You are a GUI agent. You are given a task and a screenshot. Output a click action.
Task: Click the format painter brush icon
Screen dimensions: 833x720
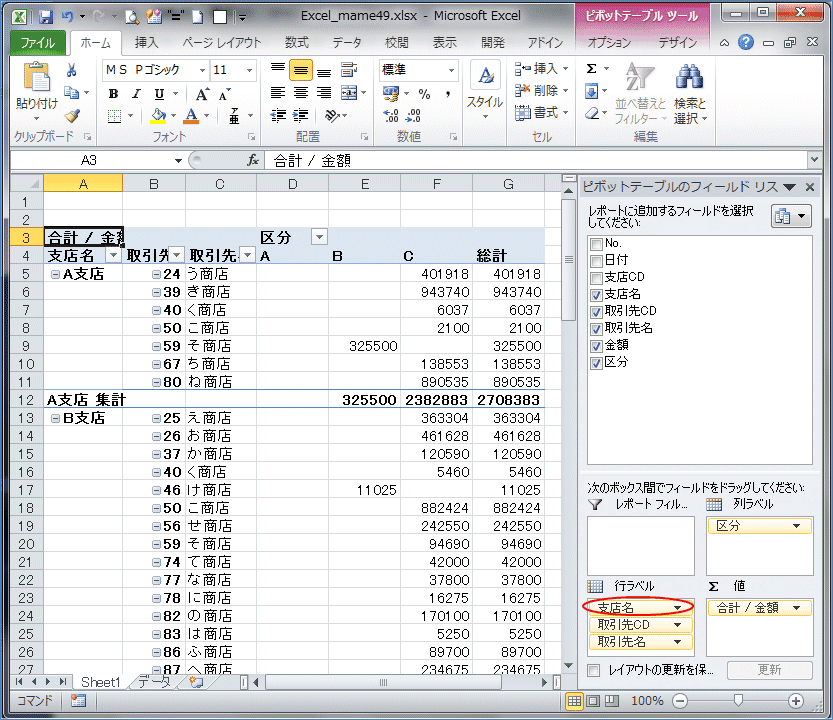click(x=72, y=116)
